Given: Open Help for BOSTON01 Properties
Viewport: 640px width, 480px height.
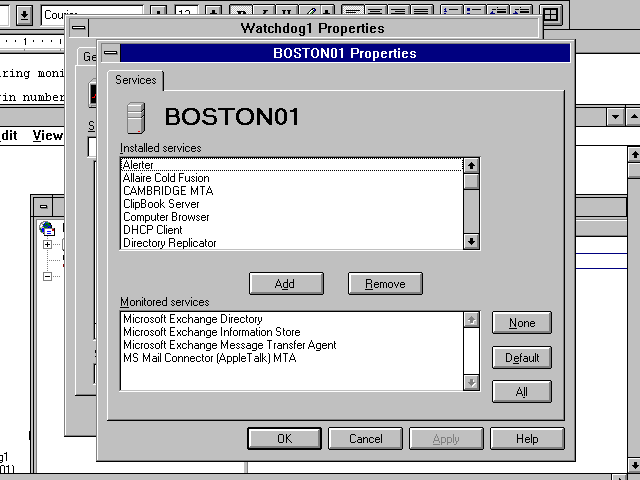Looking at the screenshot, I should tap(527, 439).
